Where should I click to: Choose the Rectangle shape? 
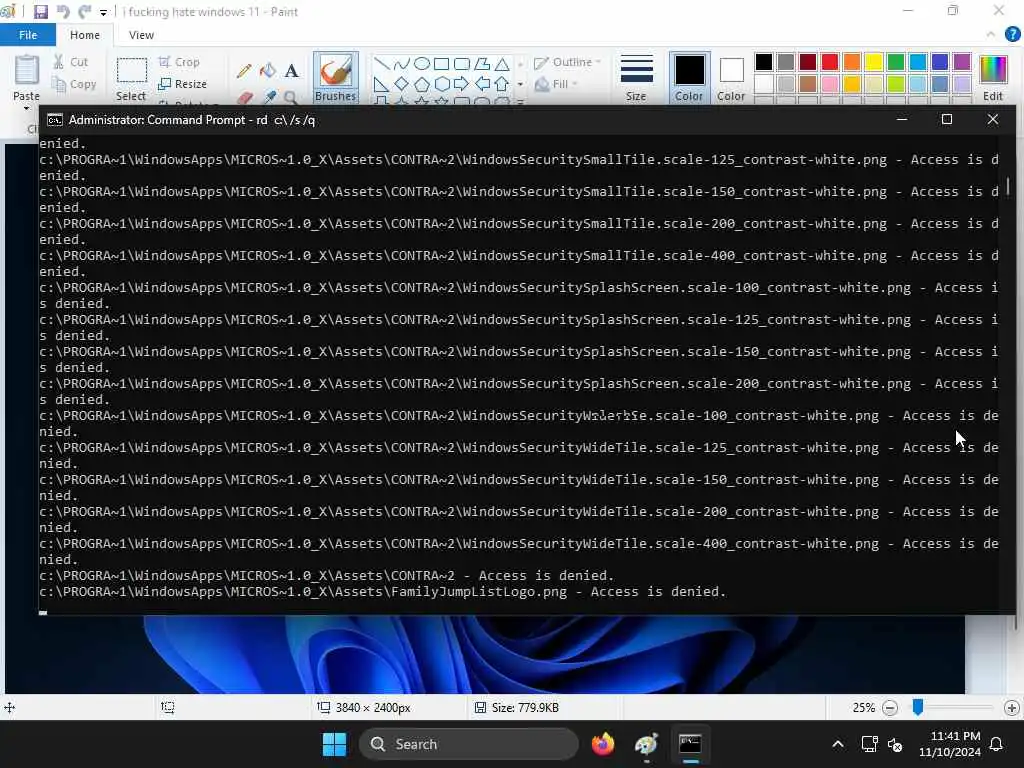pos(441,63)
